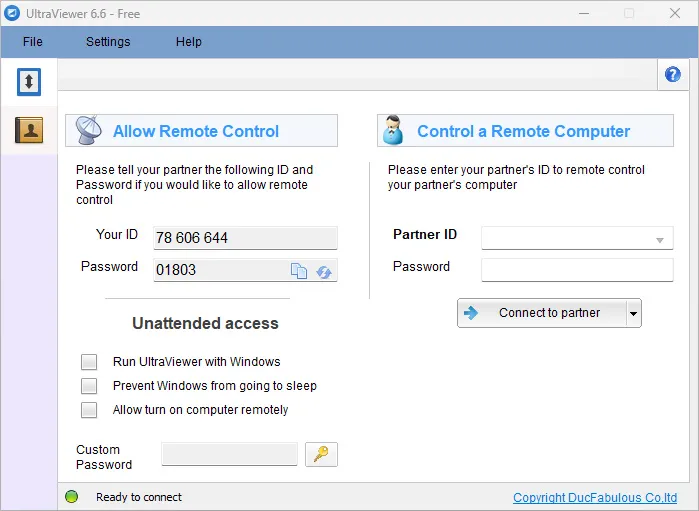The image size is (699, 511).
Task: Click the person icon beside Control a Remote Computer
Action: pyautogui.click(x=393, y=130)
